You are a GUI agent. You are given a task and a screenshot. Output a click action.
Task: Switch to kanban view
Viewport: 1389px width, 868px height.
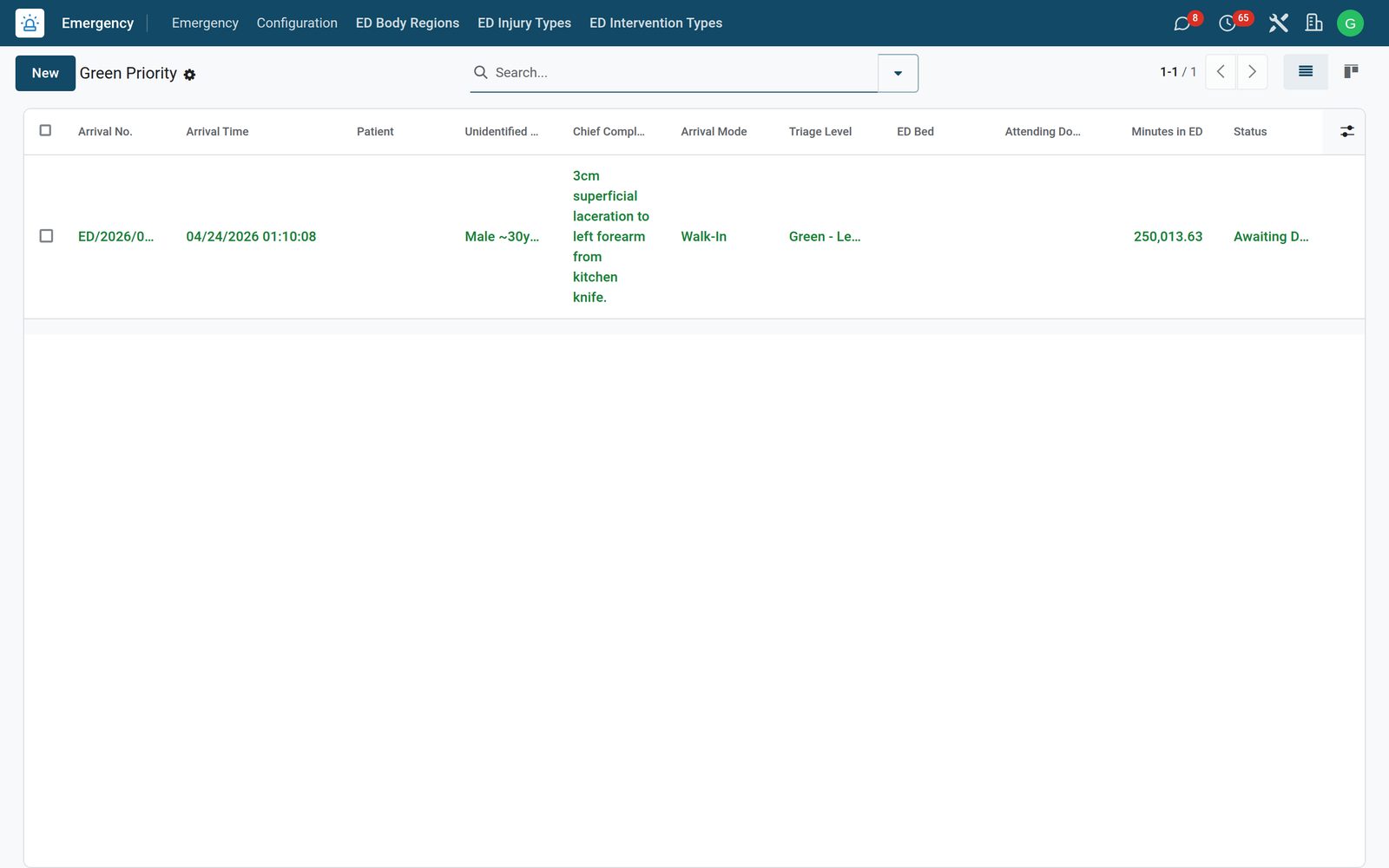(1351, 72)
